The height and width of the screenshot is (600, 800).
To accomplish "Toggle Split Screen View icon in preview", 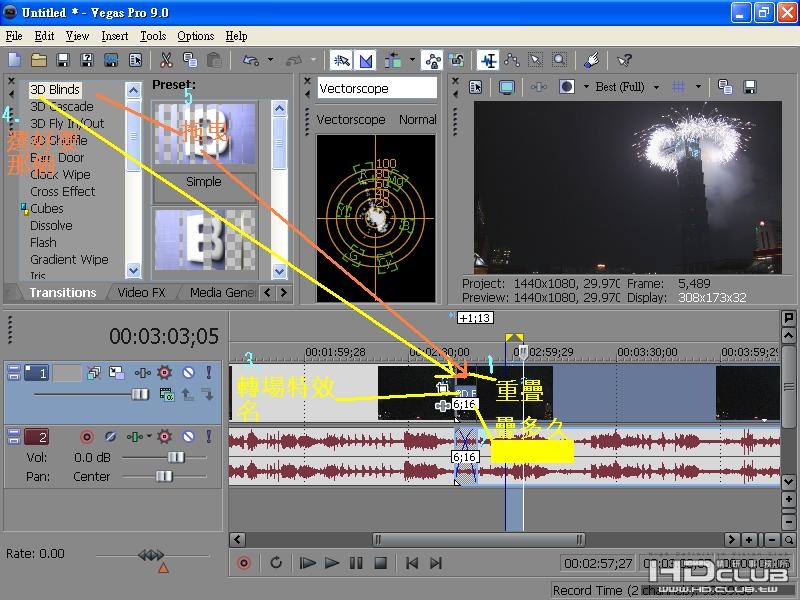I will pos(567,87).
